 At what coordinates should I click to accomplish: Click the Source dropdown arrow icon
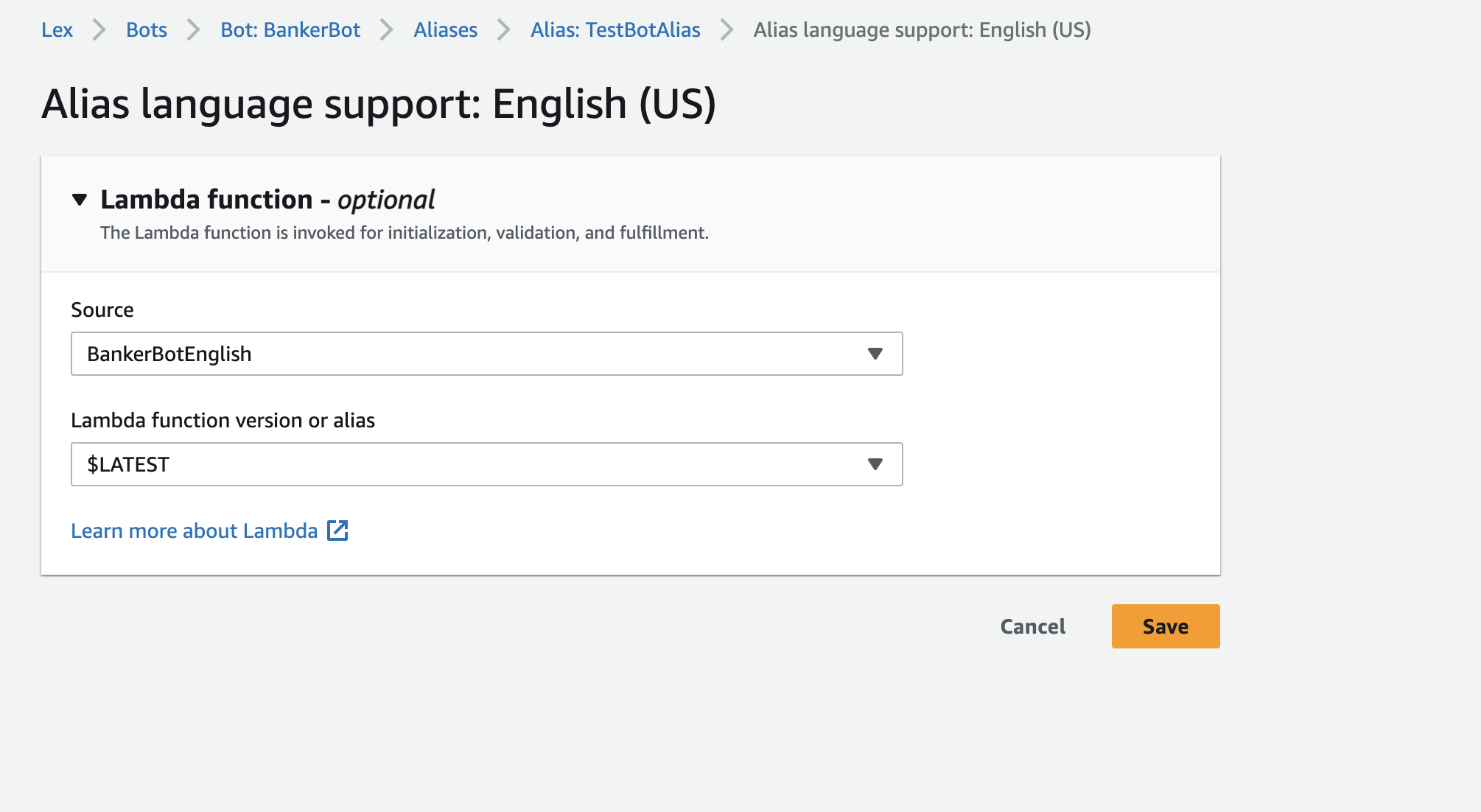click(875, 354)
